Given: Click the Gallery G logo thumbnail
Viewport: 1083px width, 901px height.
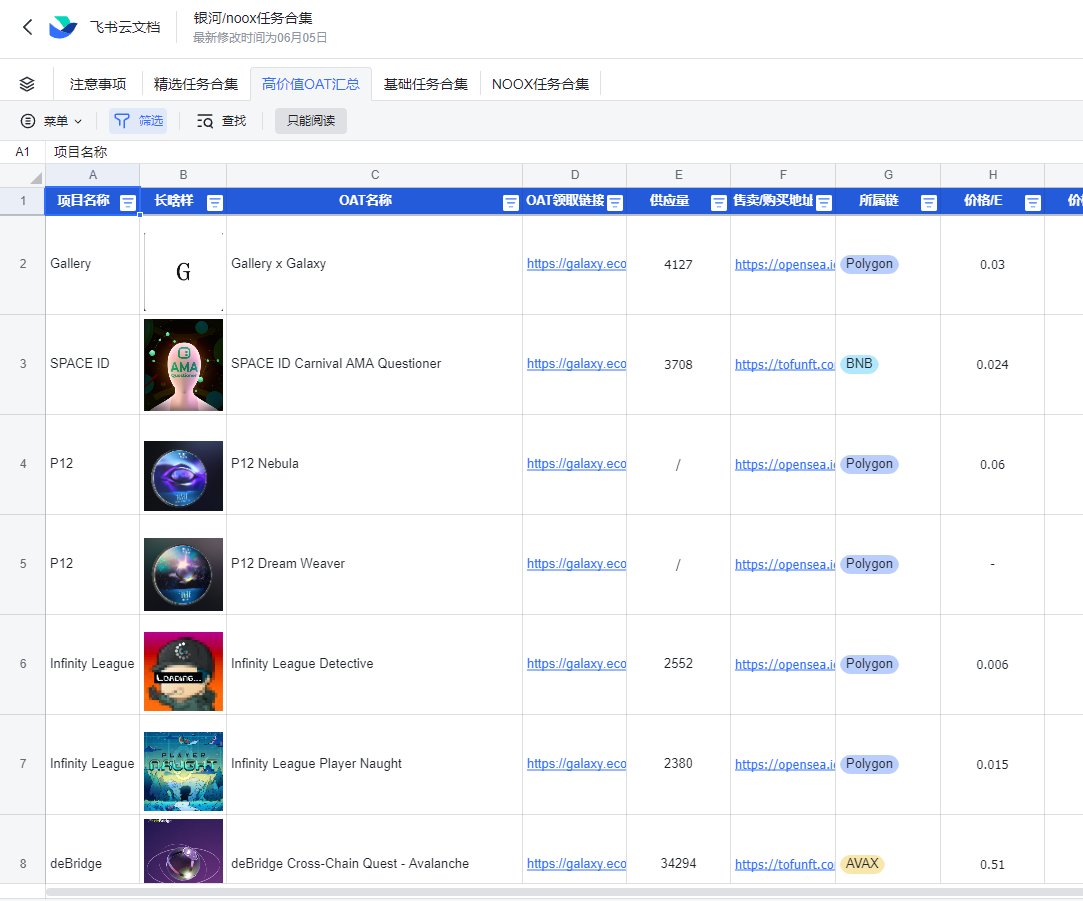Looking at the screenshot, I should click(x=183, y=272).
